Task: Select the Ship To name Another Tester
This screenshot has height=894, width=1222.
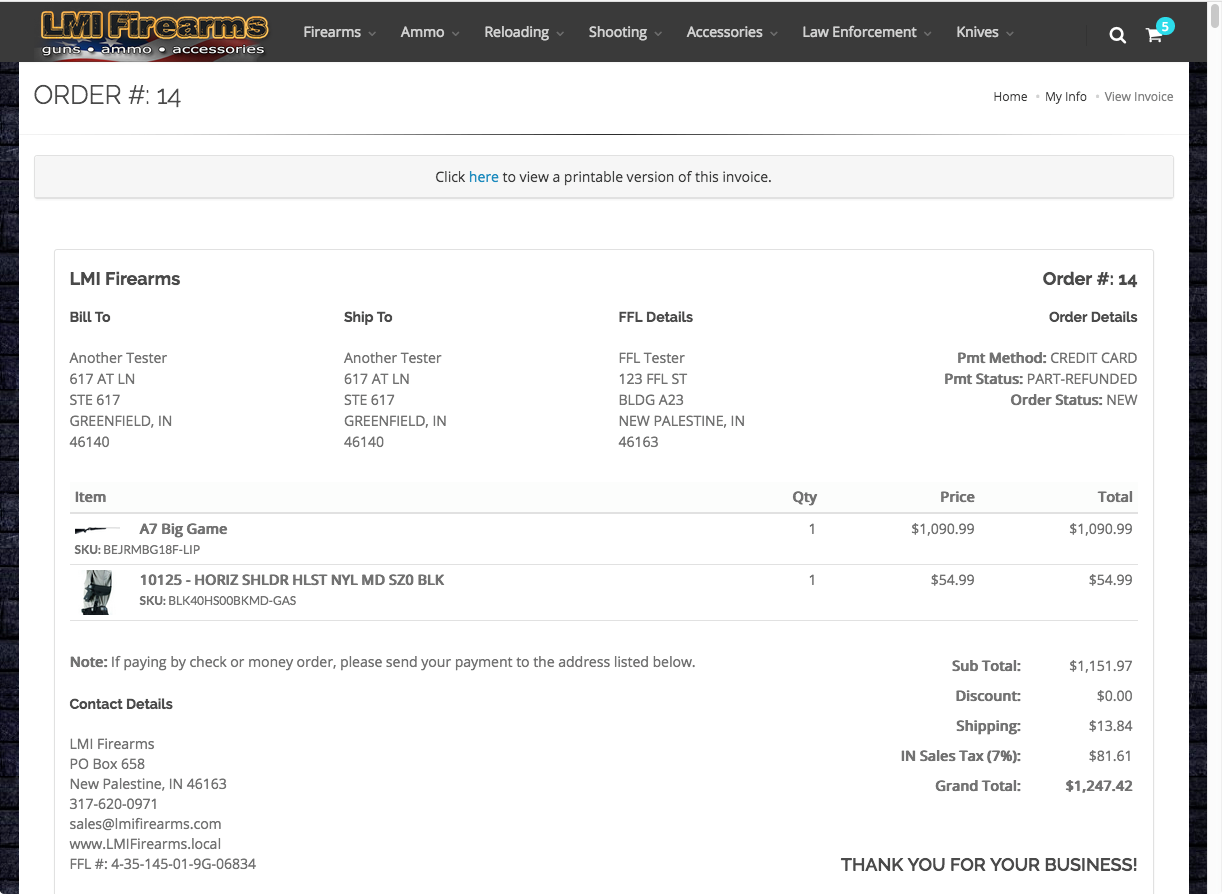Action: pyautogui.click(x=393, y=358)
